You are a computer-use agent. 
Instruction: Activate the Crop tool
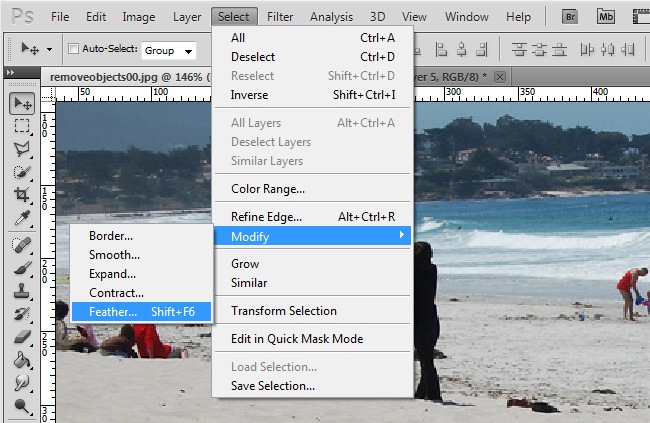tap(21, 195)
